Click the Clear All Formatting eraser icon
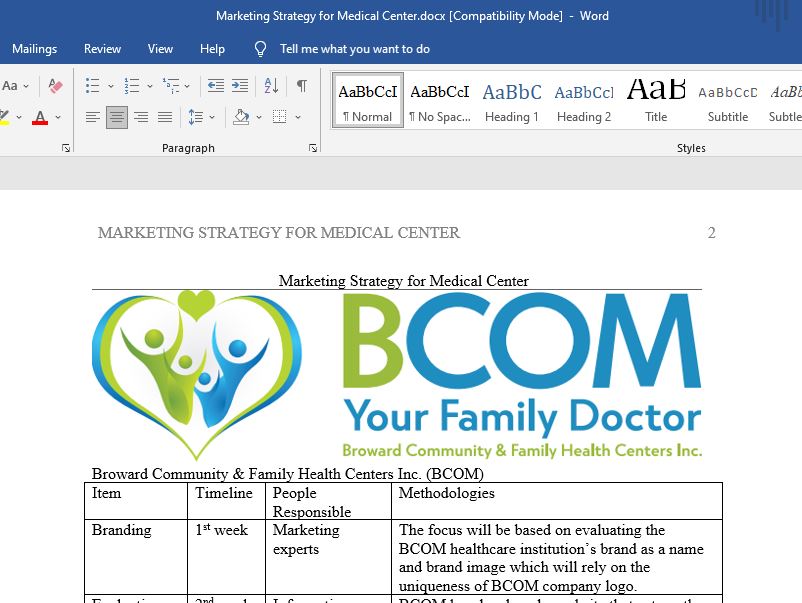Viewport: 802px width, 603px height. 55,85
